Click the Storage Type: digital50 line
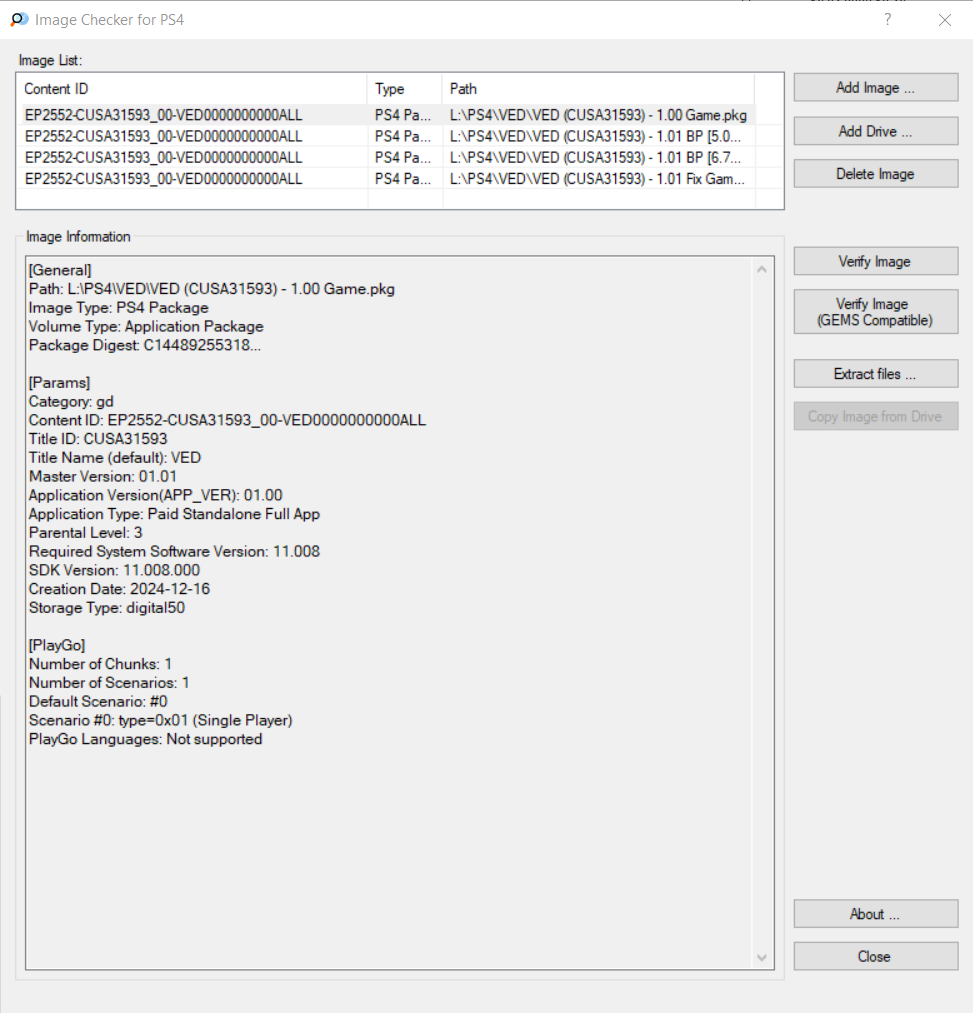Viewport: 973px width, 1013px height. (107, 607)
